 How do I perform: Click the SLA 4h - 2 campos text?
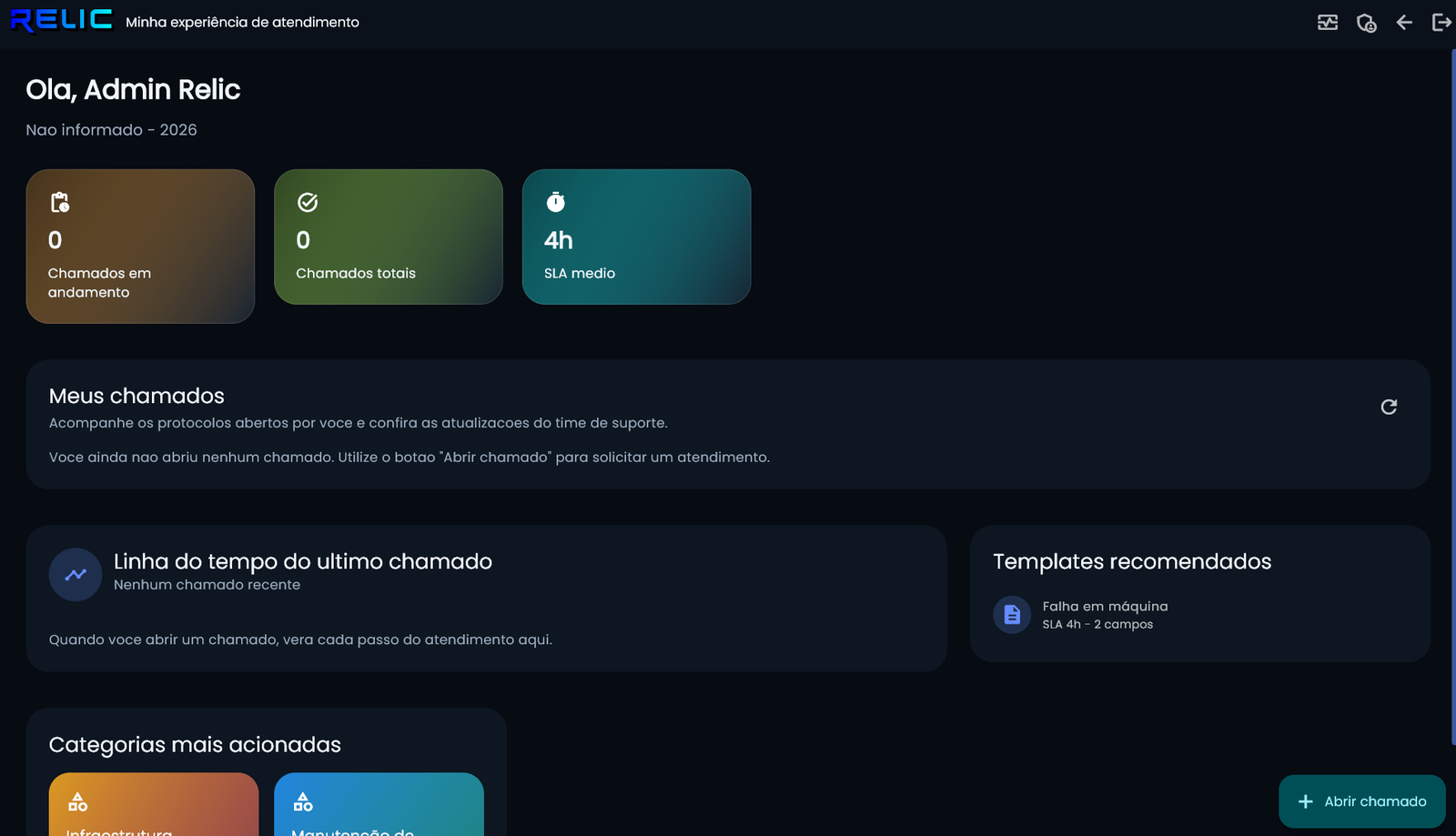click(x=1097, y=624)
